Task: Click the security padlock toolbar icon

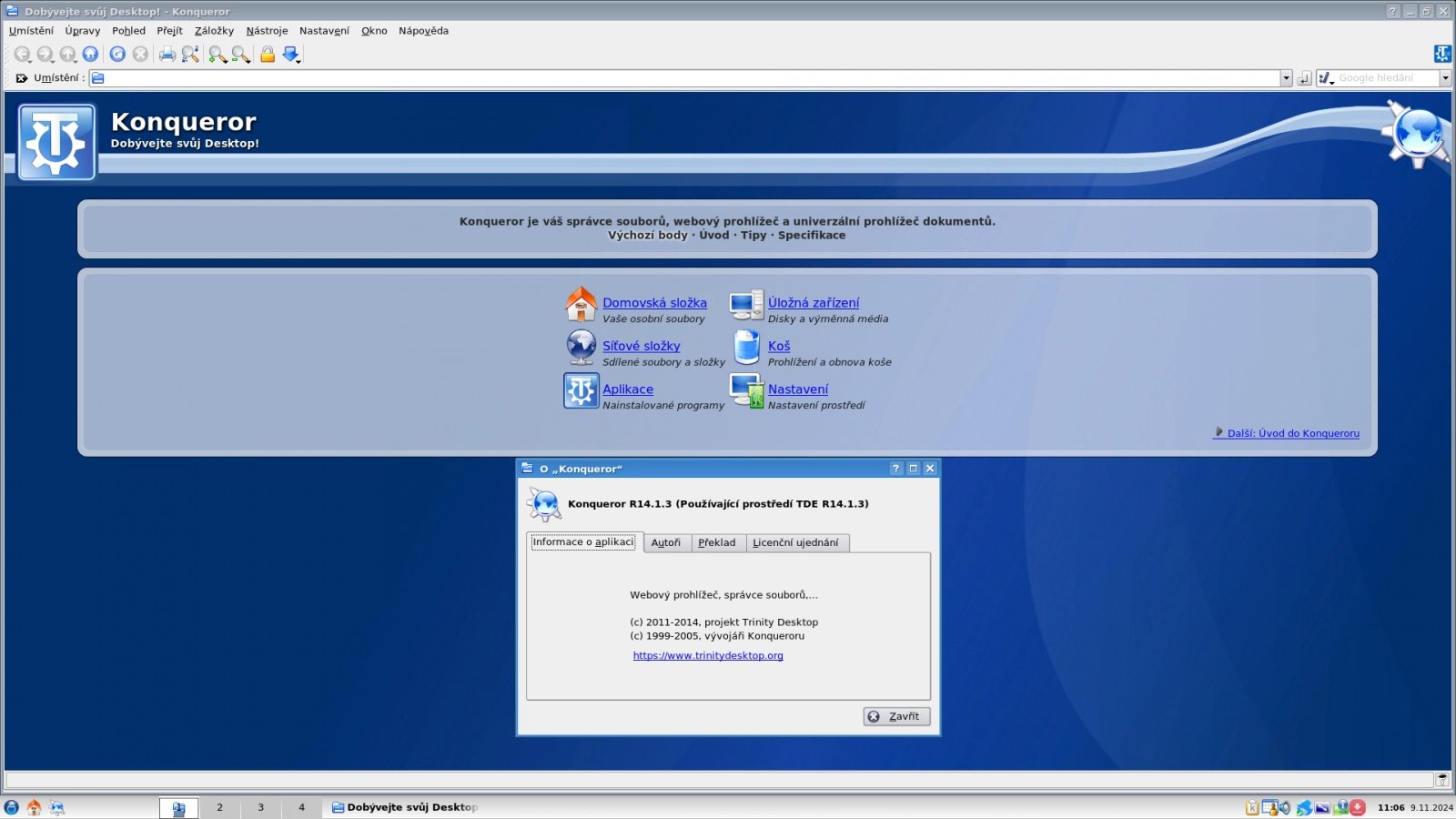Action: tap(268, 55)
